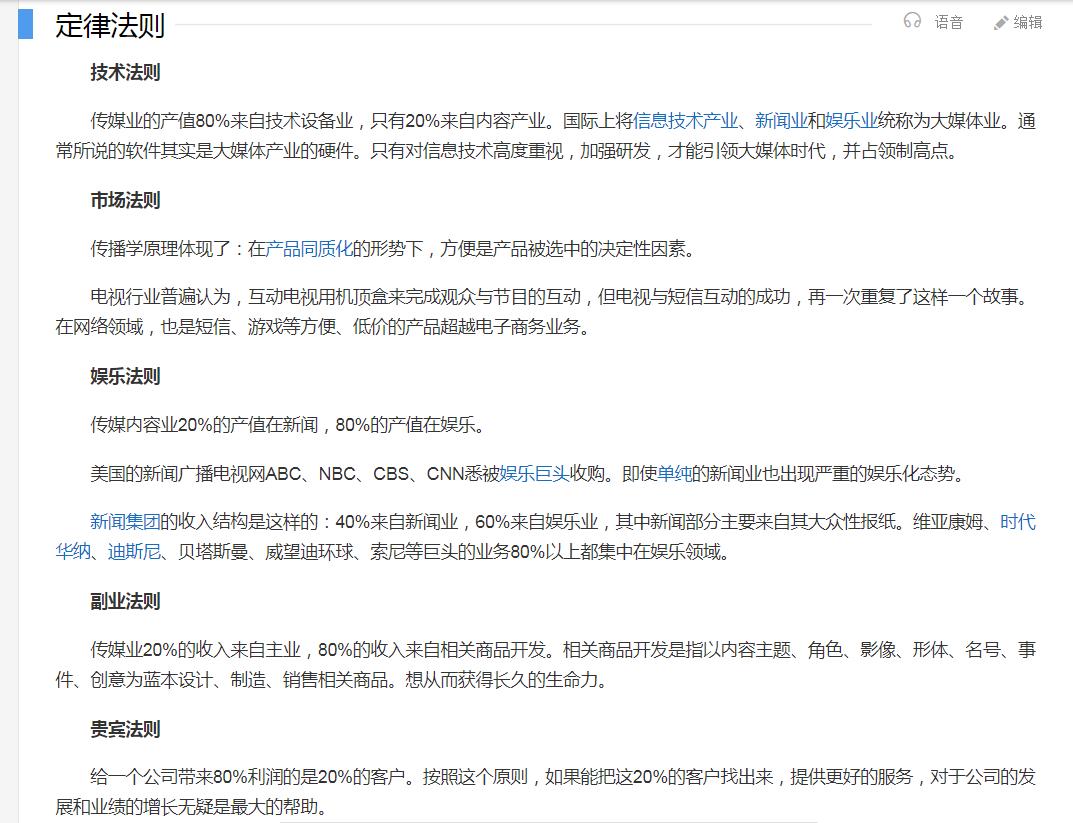Select the 定律法则 section heading
The height and width of the screenshot is (823, 1073).
pyautogui.click(x=110, y=24)
